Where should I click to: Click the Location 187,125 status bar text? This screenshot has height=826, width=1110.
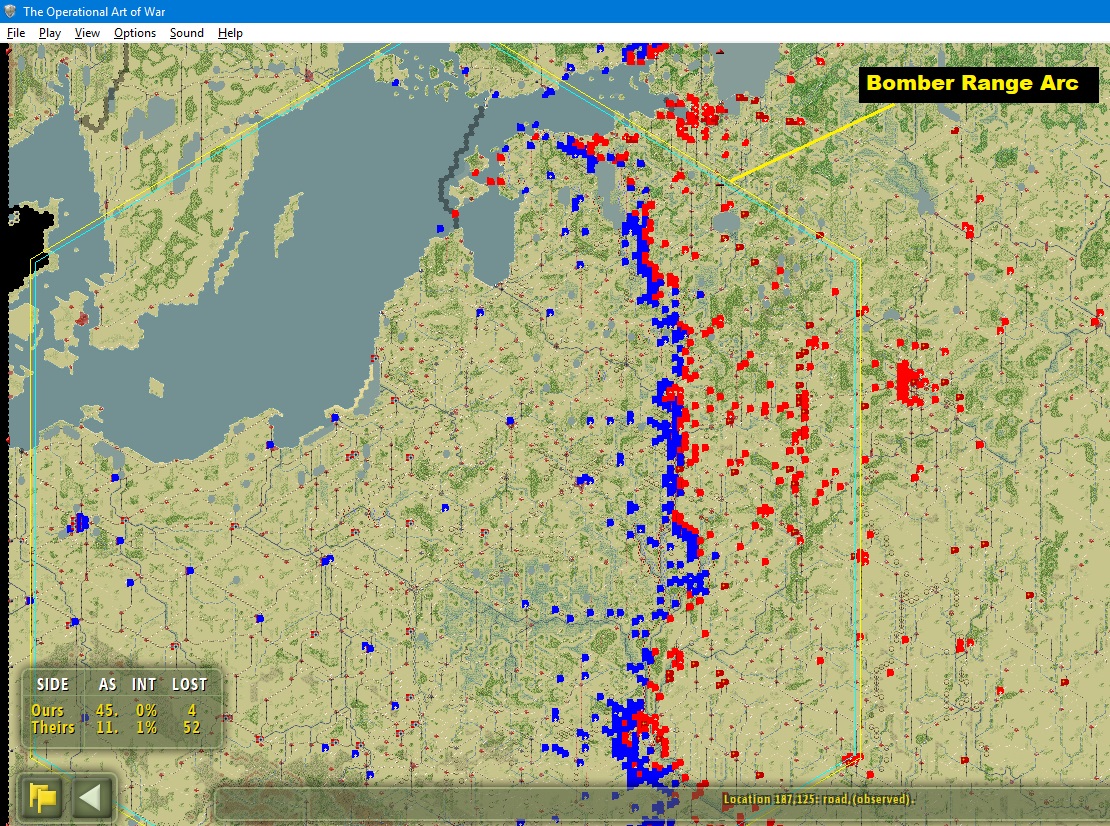[x=817, y=799]
